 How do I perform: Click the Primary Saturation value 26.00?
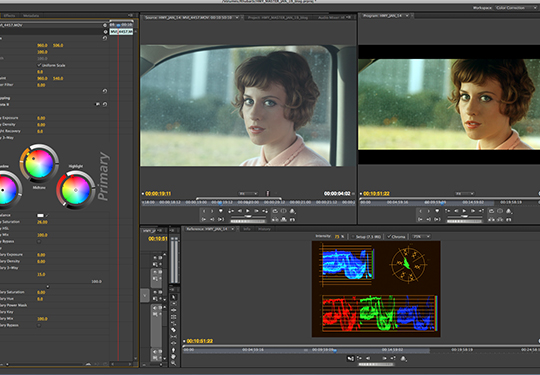(42, 222)
